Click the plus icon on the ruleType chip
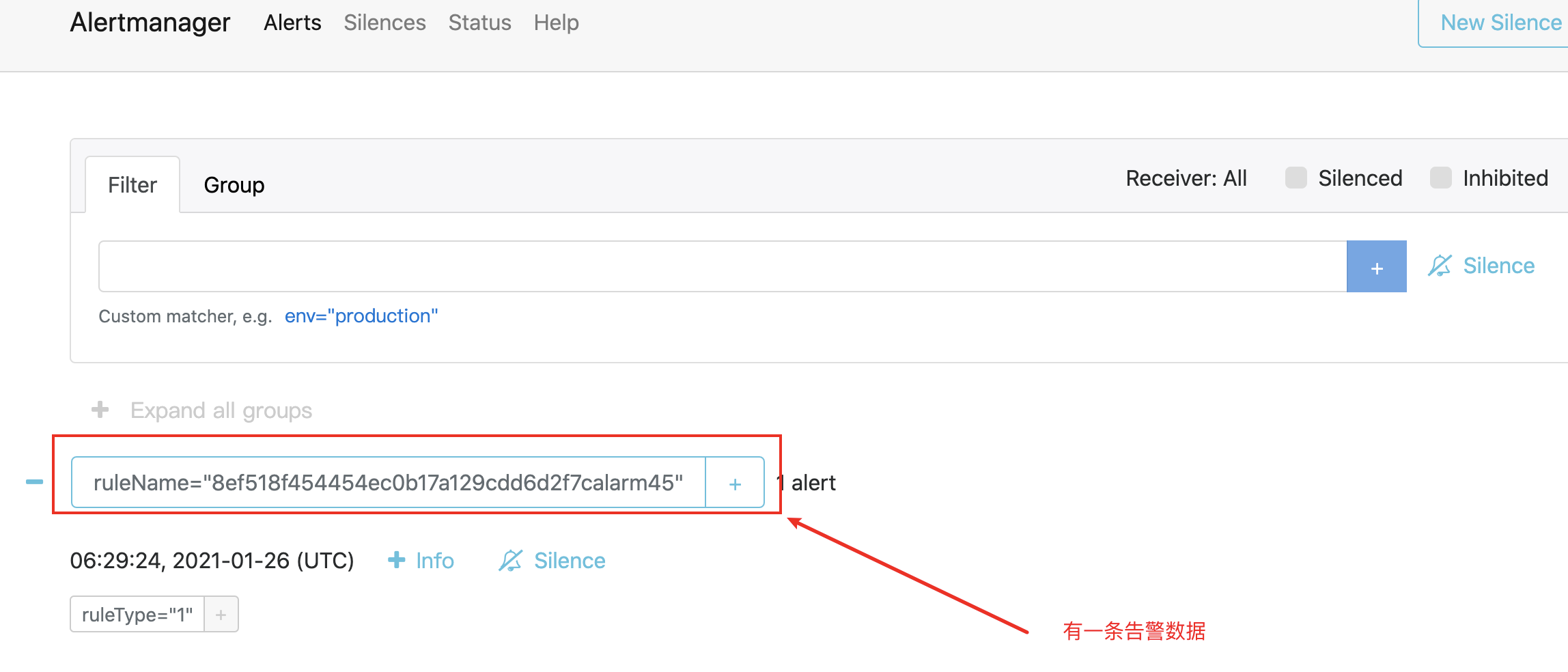 [221, 614]
